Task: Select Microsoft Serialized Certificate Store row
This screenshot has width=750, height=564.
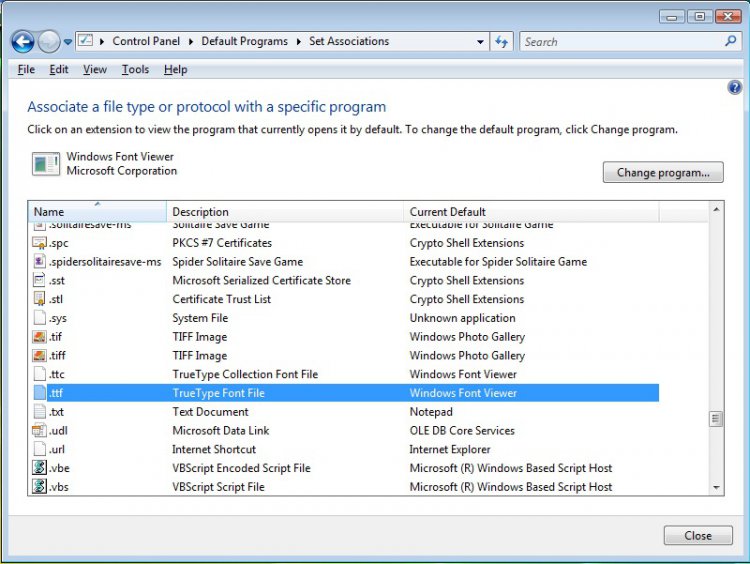Action: [x=343, y=280]
